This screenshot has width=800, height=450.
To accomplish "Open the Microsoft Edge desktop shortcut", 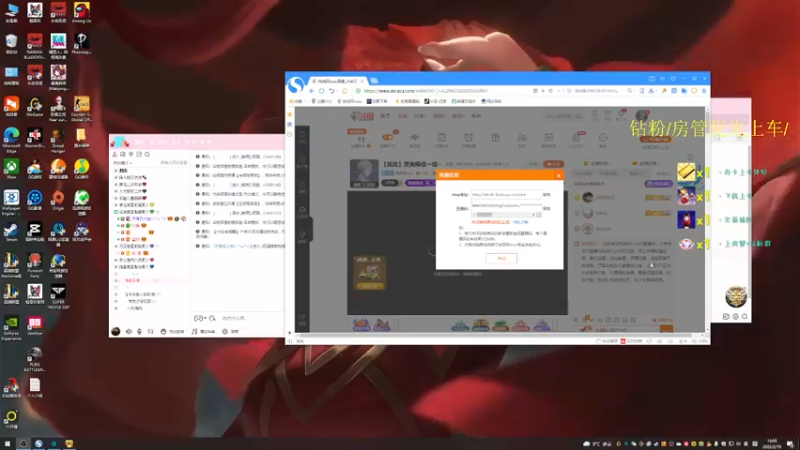I will pyautogui.click(x=11, y=140).
